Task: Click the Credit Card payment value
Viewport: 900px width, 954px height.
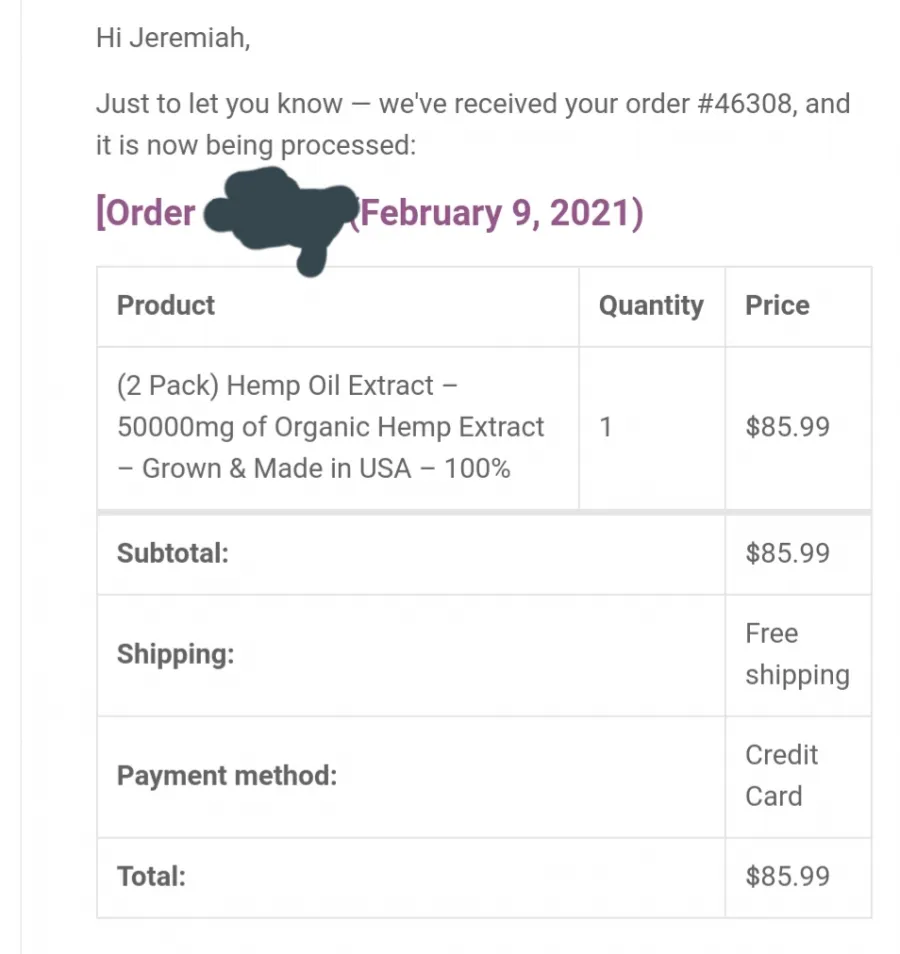Action: pos(781,775)
